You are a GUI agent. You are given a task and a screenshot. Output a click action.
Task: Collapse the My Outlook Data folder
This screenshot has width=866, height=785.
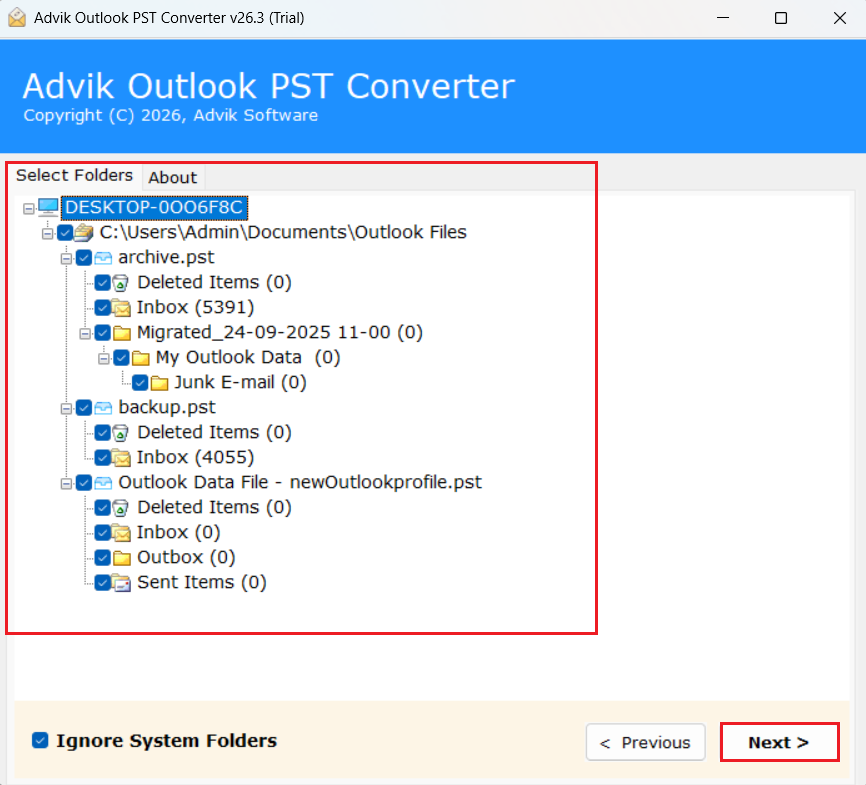click(104, 359)
